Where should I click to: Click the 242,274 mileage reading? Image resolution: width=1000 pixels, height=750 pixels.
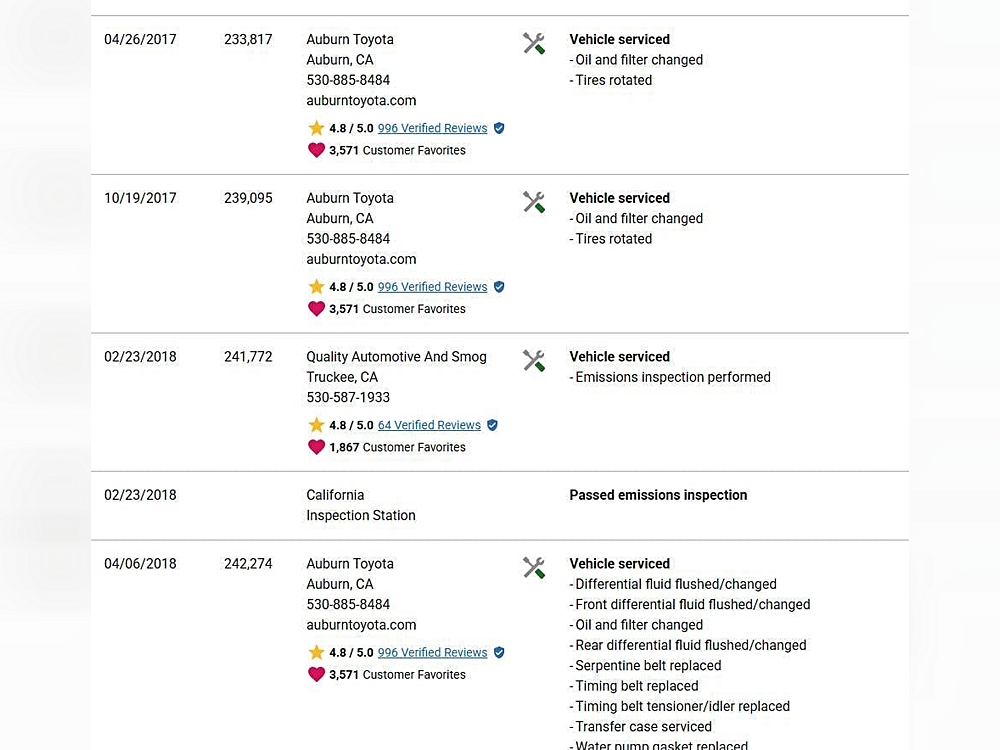coord(248,564)
